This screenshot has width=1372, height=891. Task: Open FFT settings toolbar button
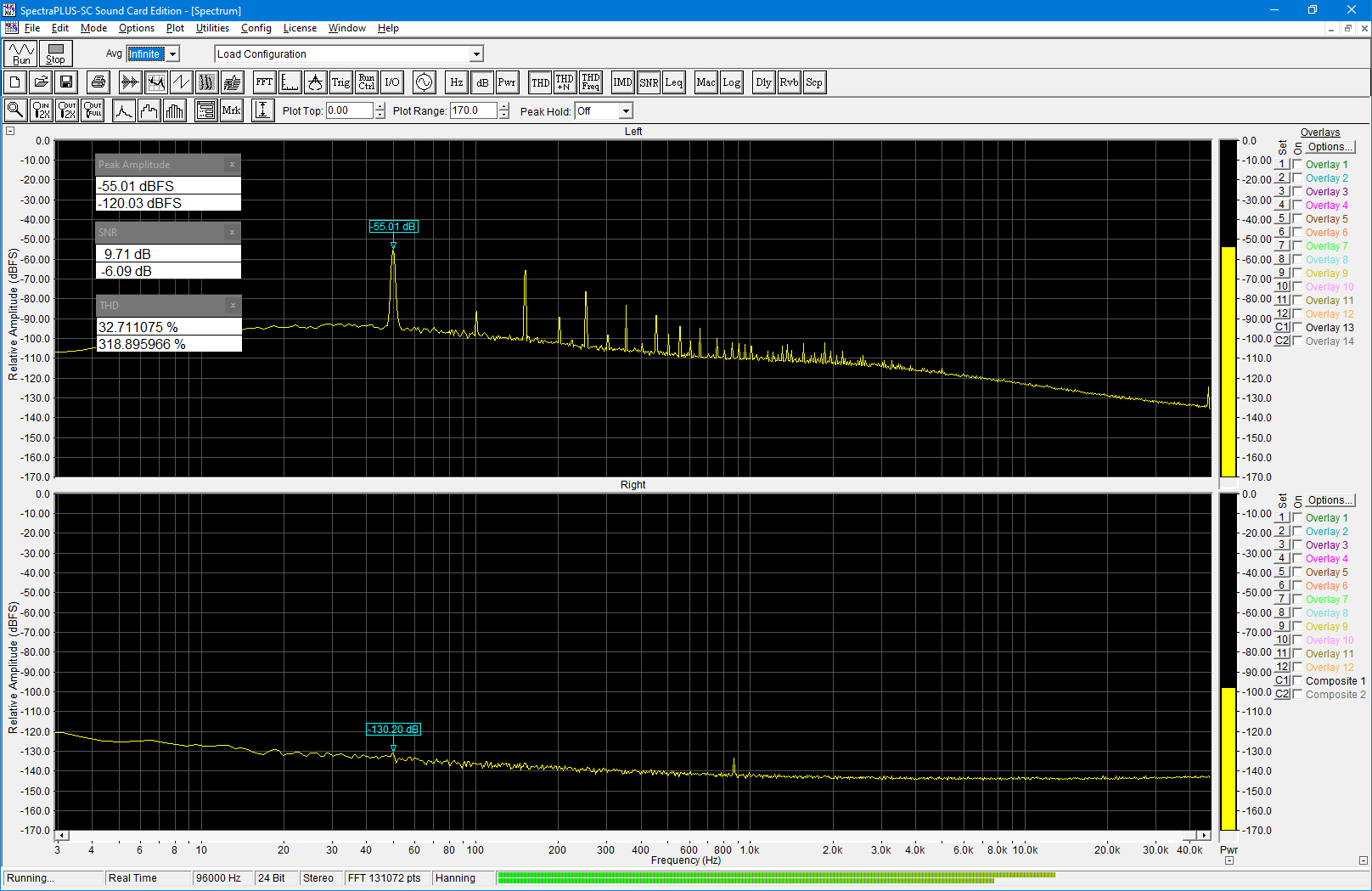[264, 82]
